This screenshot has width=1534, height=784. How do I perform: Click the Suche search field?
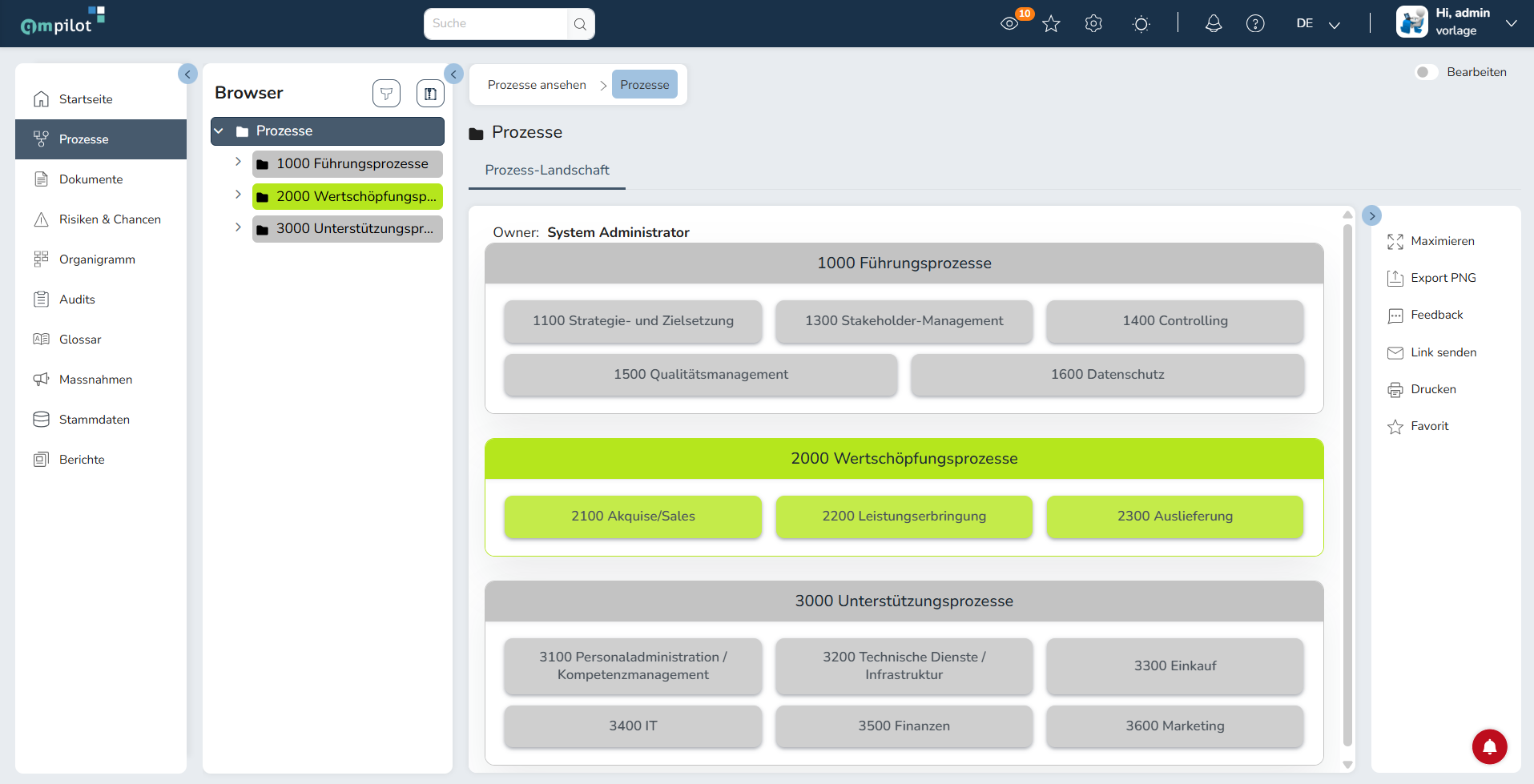point(495,24)
